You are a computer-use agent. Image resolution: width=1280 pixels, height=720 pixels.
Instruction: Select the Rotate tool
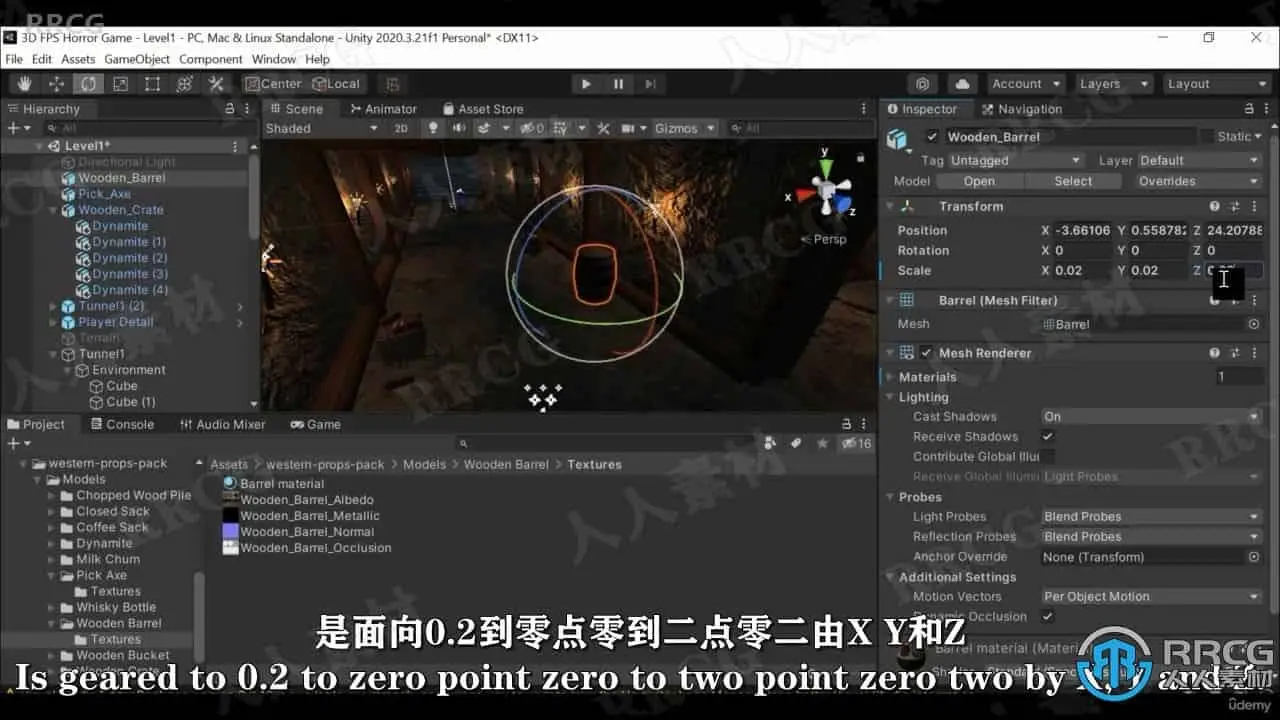click(x=88, y=84)
